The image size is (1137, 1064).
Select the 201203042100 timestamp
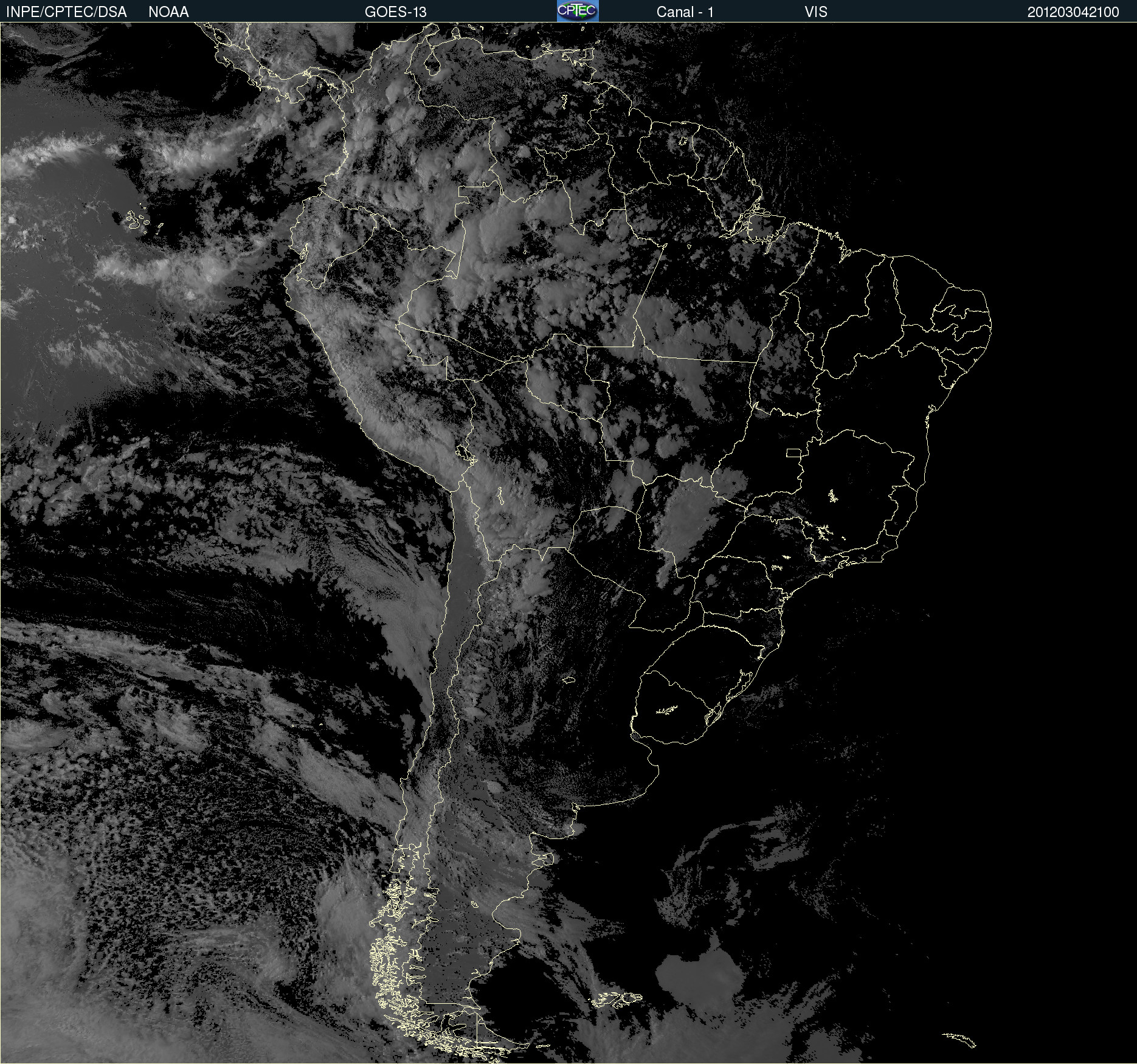pyautogui.click(x=1073, y=12)
